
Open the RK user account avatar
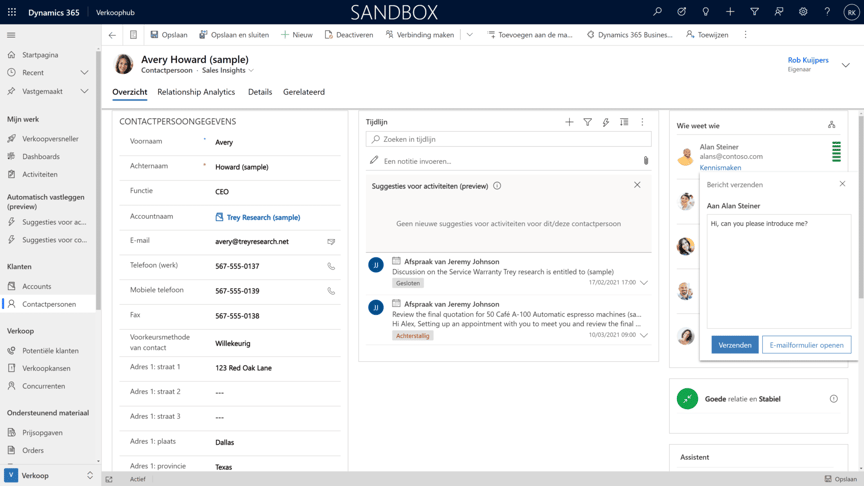pyautogui.click(x=851, y=12)
